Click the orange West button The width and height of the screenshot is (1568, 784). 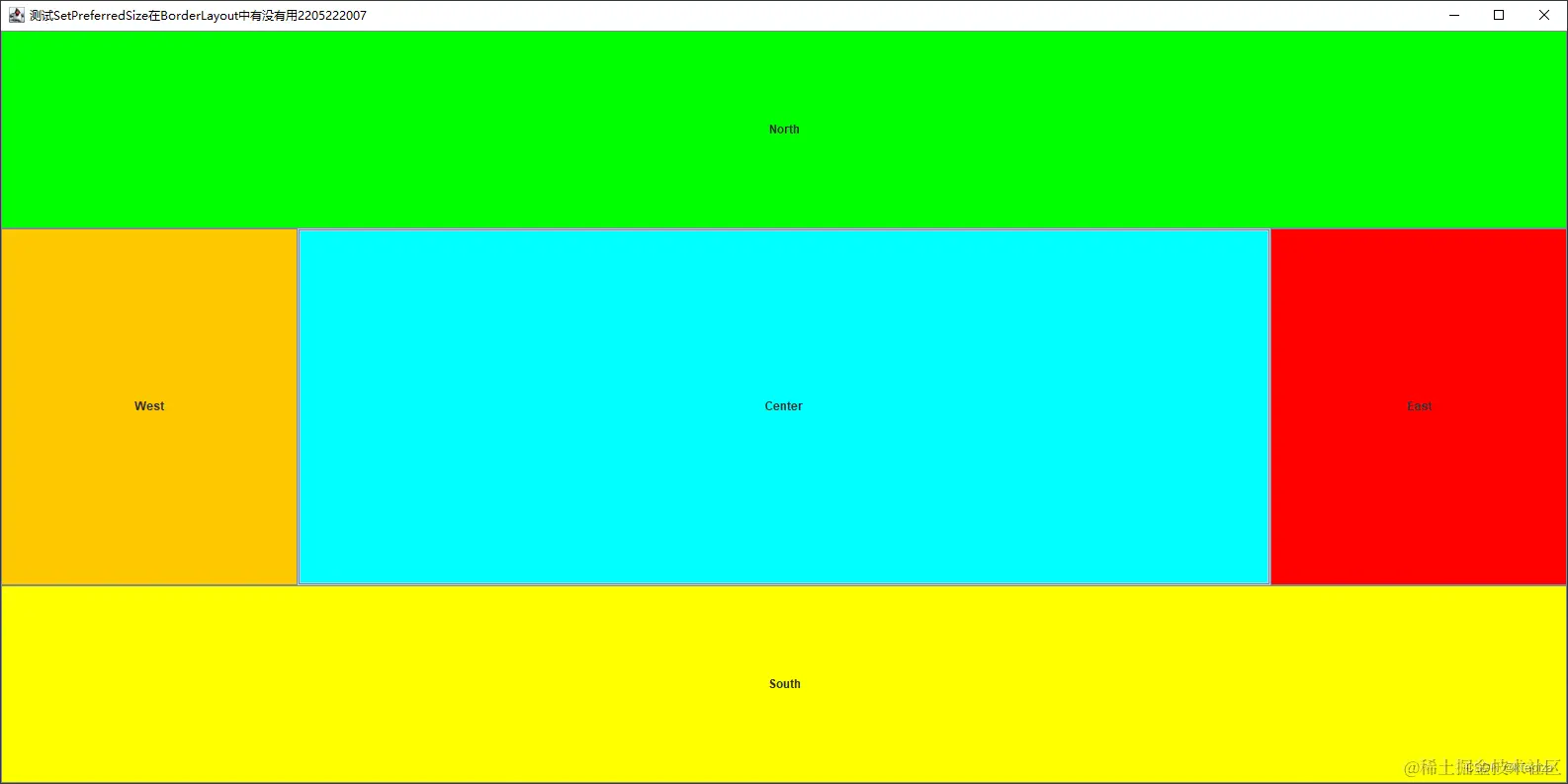coord(149,406)
